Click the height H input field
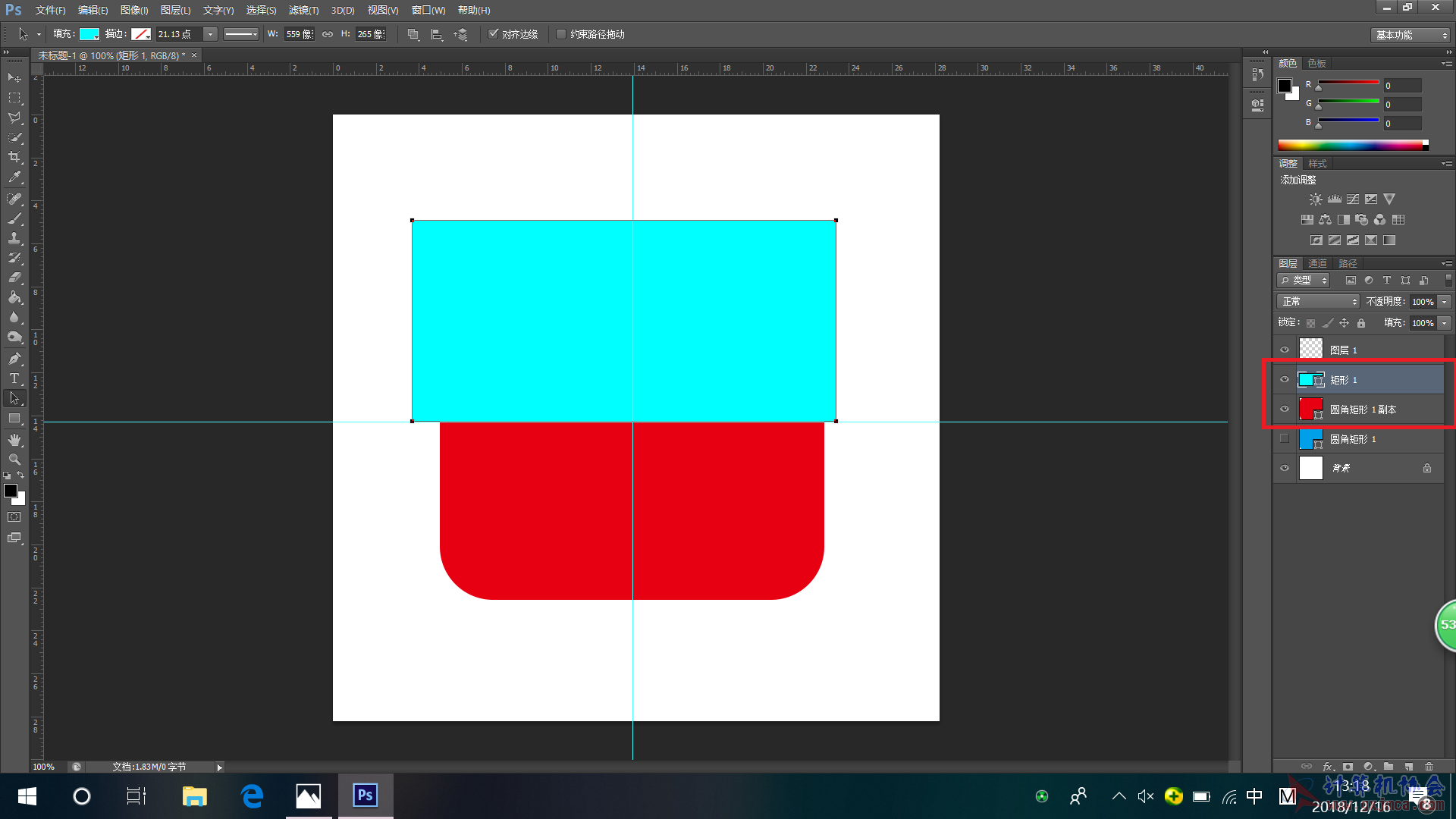The image size is (1456, 819). coord(371,34)
